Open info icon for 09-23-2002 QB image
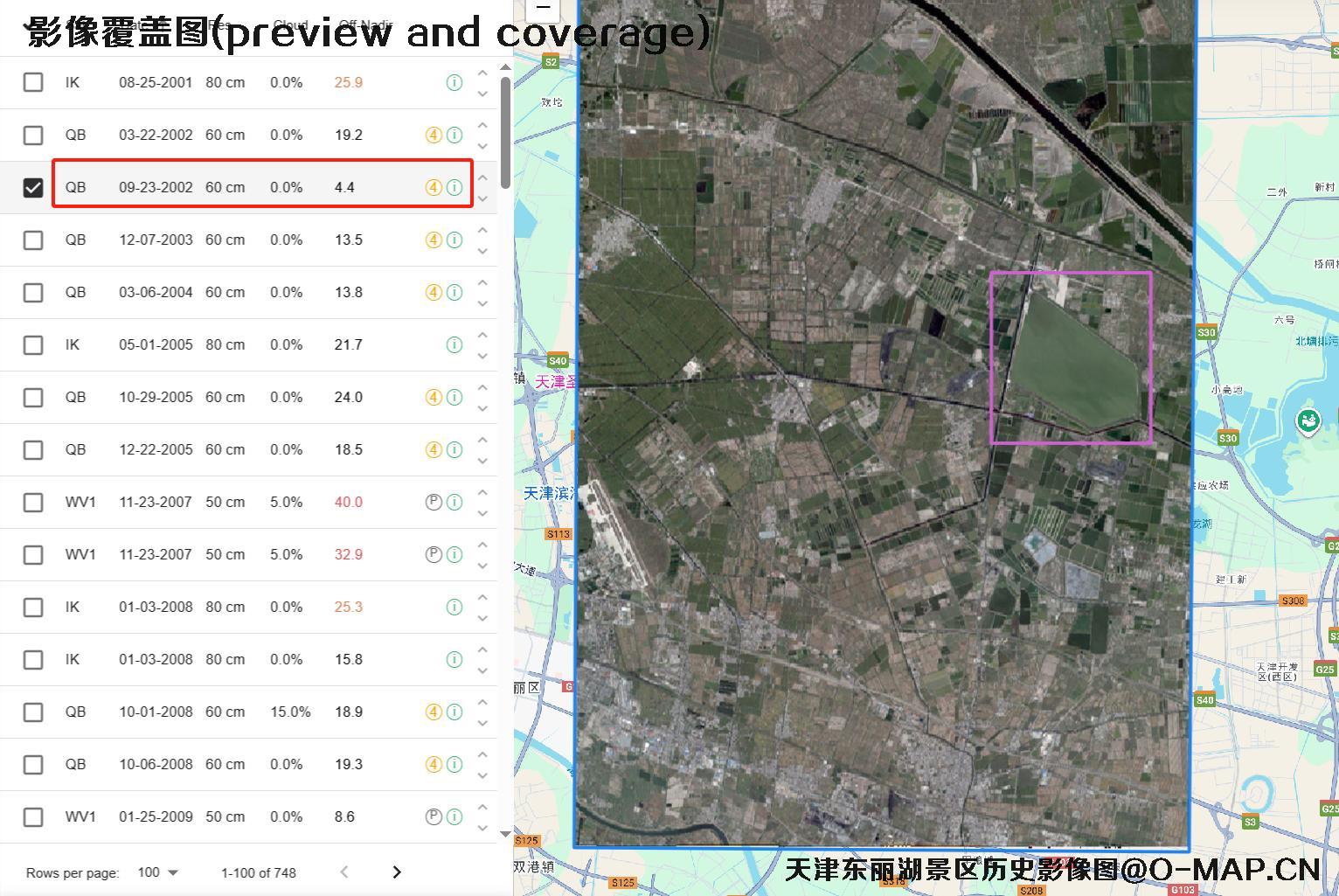 (454, 187)
